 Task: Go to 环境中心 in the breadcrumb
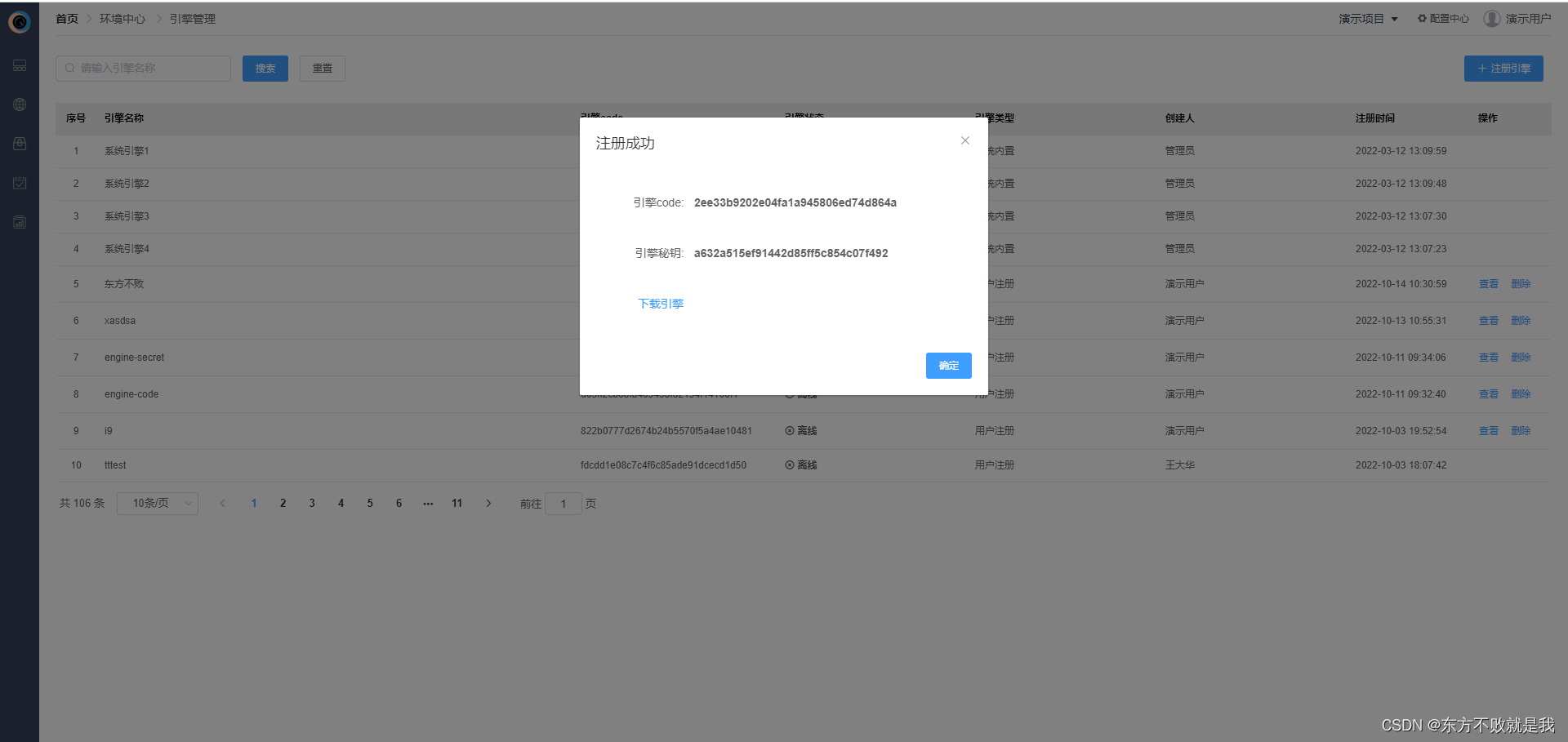coord(122,18)
